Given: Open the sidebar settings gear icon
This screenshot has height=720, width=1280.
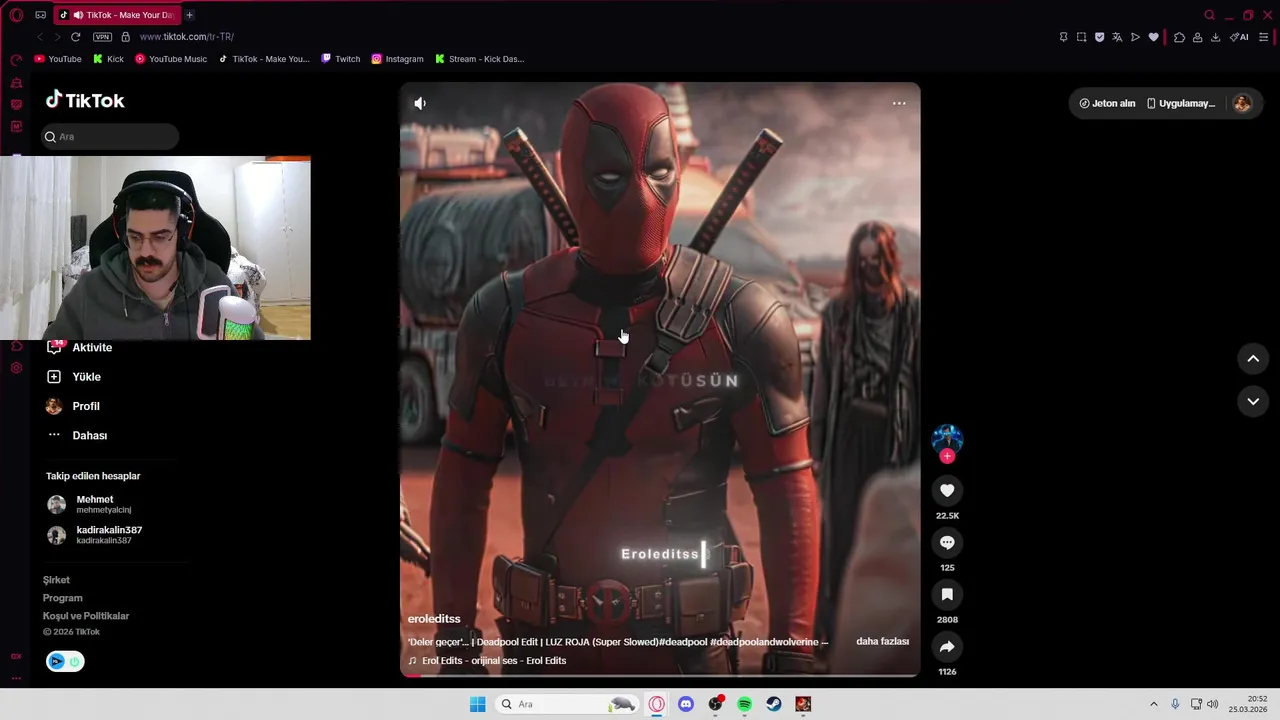Looking at the screenshot, I should click(x=16, y=368).
